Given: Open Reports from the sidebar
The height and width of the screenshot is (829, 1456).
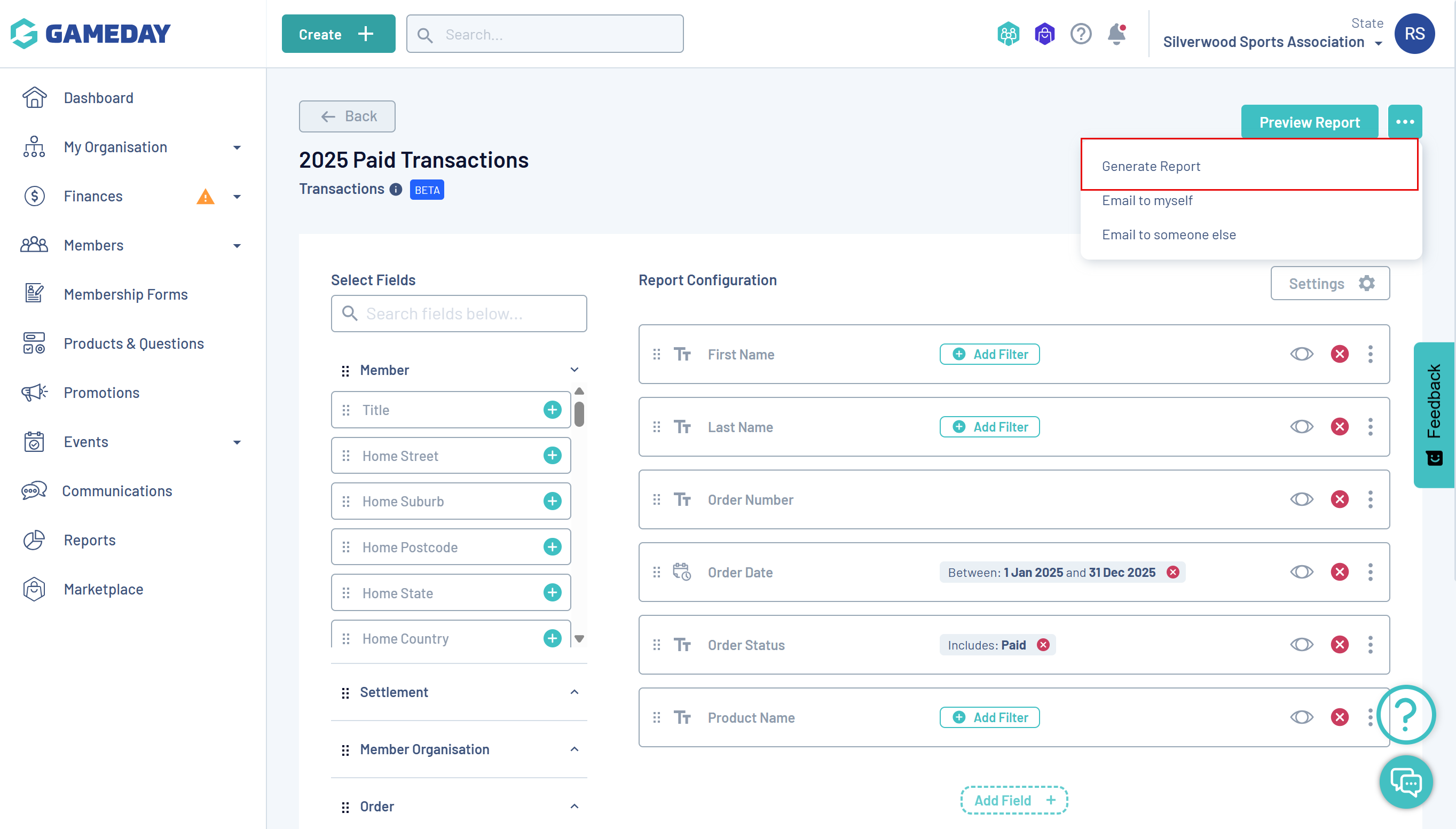Looking at the screenshot, I should (89, 540).
